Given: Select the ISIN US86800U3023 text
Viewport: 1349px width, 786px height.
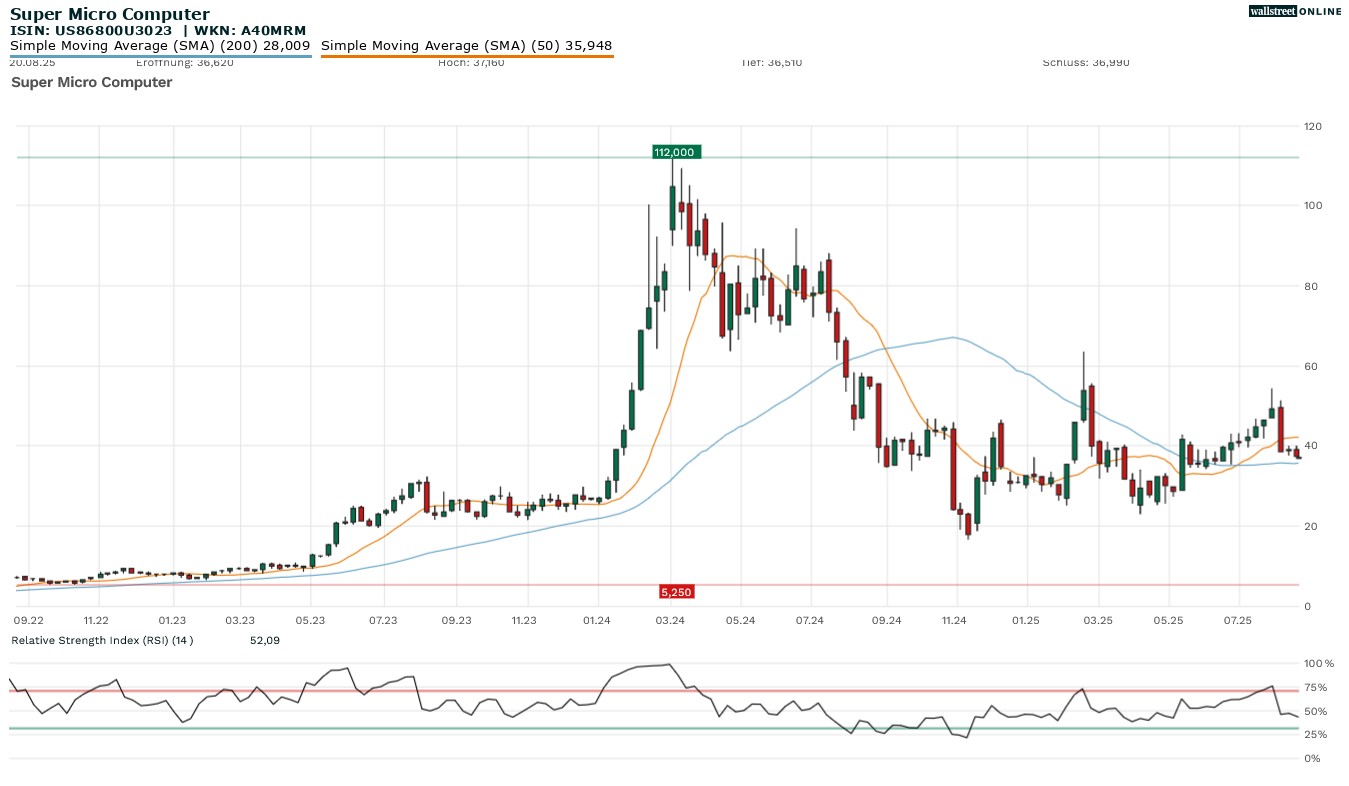Looking at the screenshot, I should coord(91,31).
